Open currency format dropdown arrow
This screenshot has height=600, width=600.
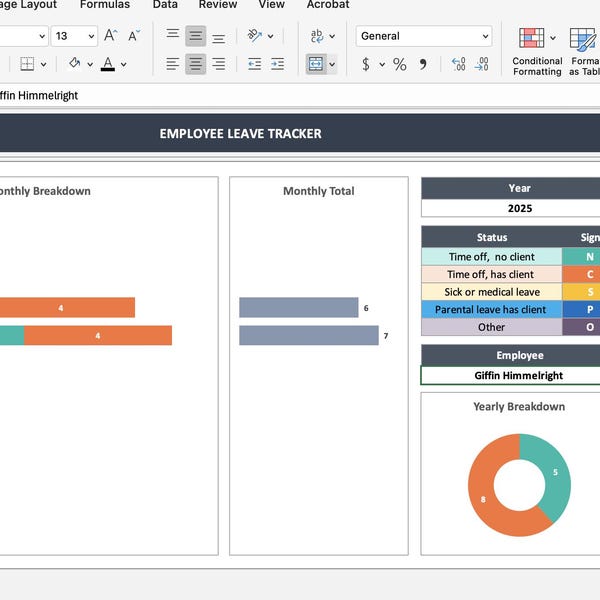point(382,64)
